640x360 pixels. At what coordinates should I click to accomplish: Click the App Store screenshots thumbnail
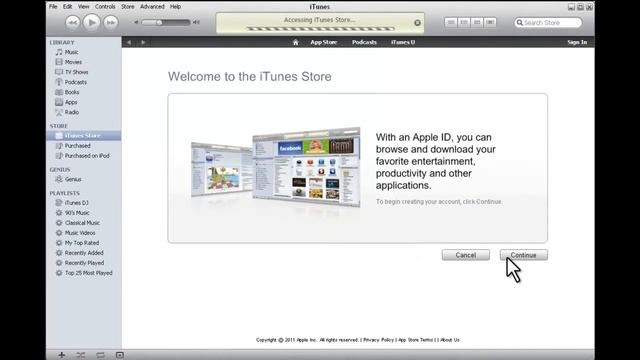pos(276,167)
